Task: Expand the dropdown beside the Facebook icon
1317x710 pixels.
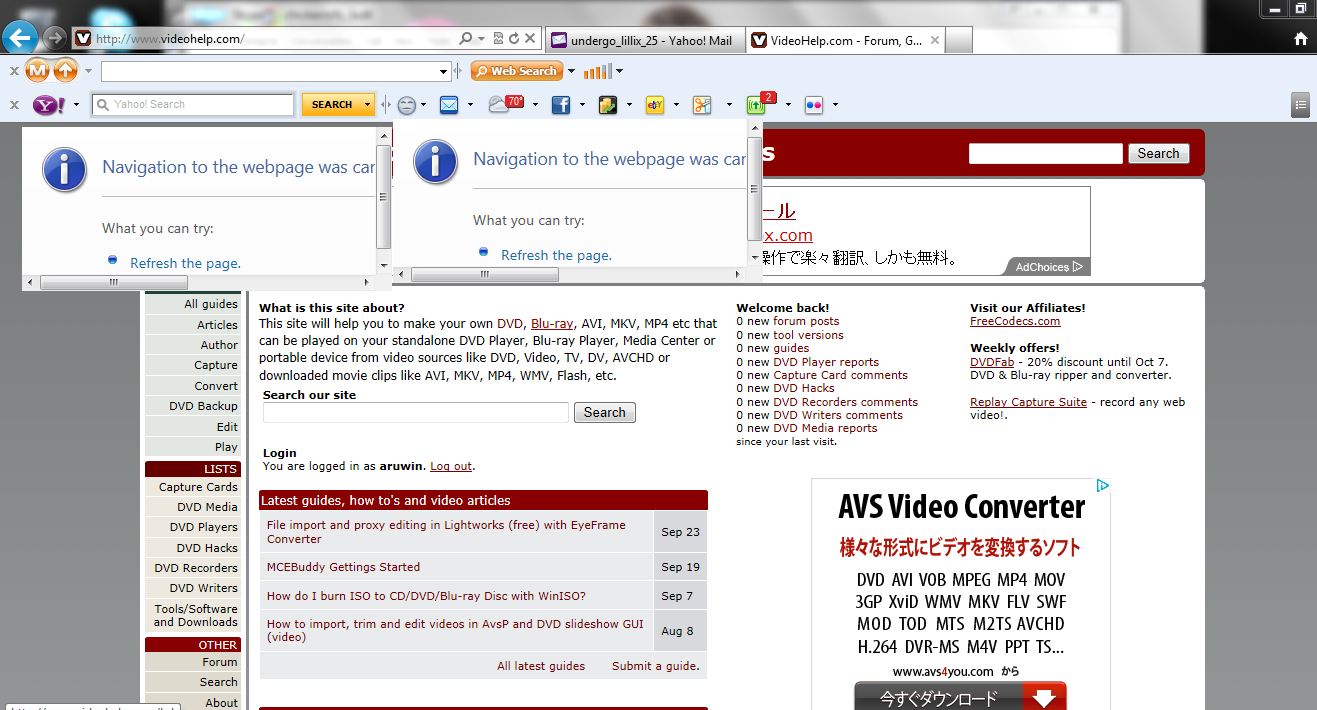Action: pyautogui.click(x=582, y=104)
